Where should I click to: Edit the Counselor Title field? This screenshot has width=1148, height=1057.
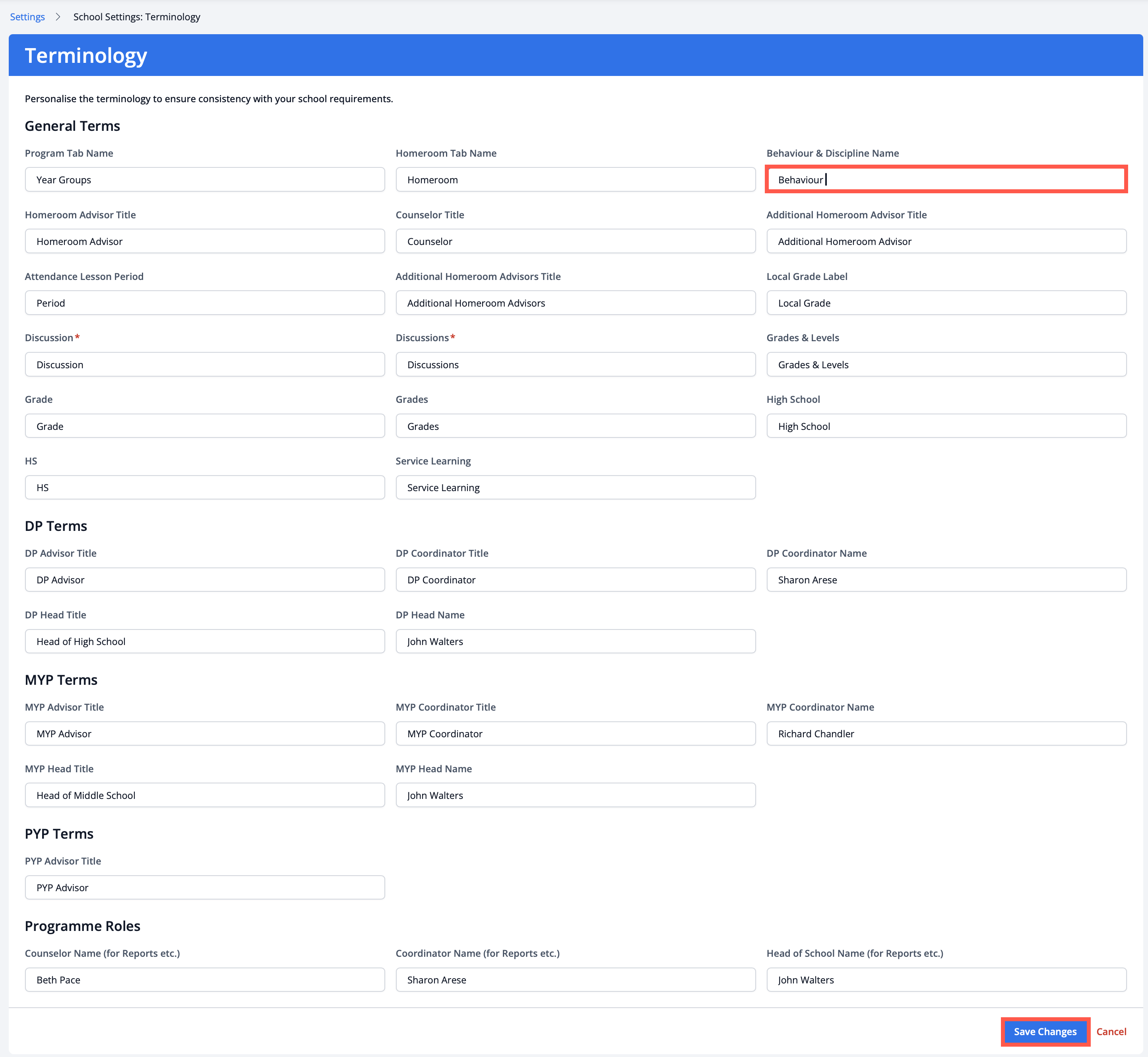(576, 241)
